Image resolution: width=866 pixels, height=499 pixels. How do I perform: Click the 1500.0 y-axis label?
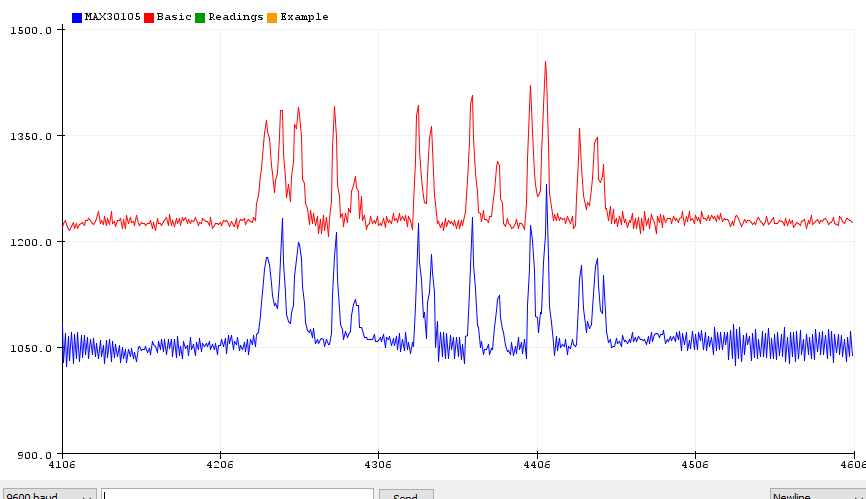tap(30, 30)
